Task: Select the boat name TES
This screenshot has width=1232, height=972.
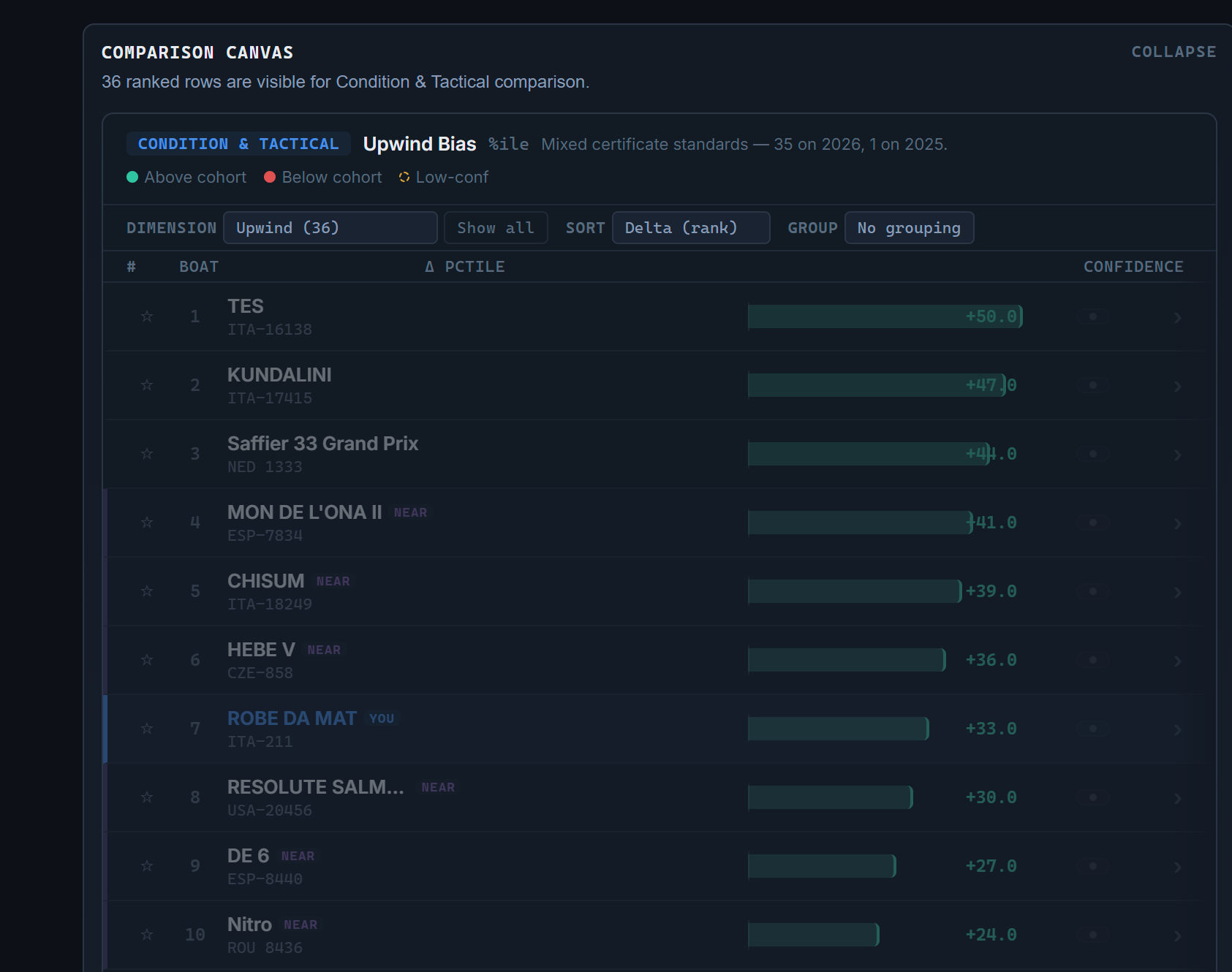Action: click(x=246, y=306)
